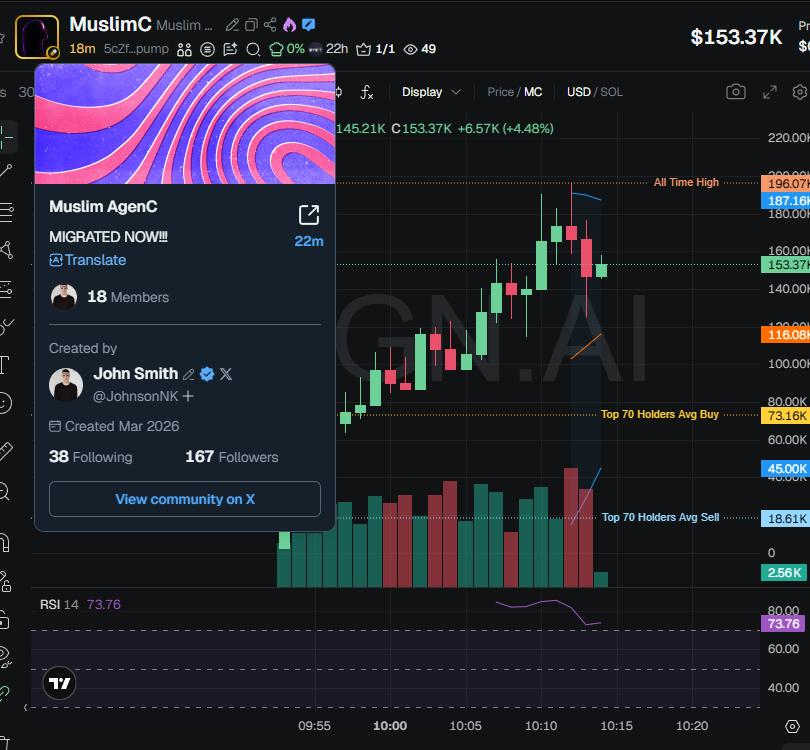This screenshot has width=810, height=750.
Task: Click the Top 70 Holders Avg Sell label
Action: 660,517
